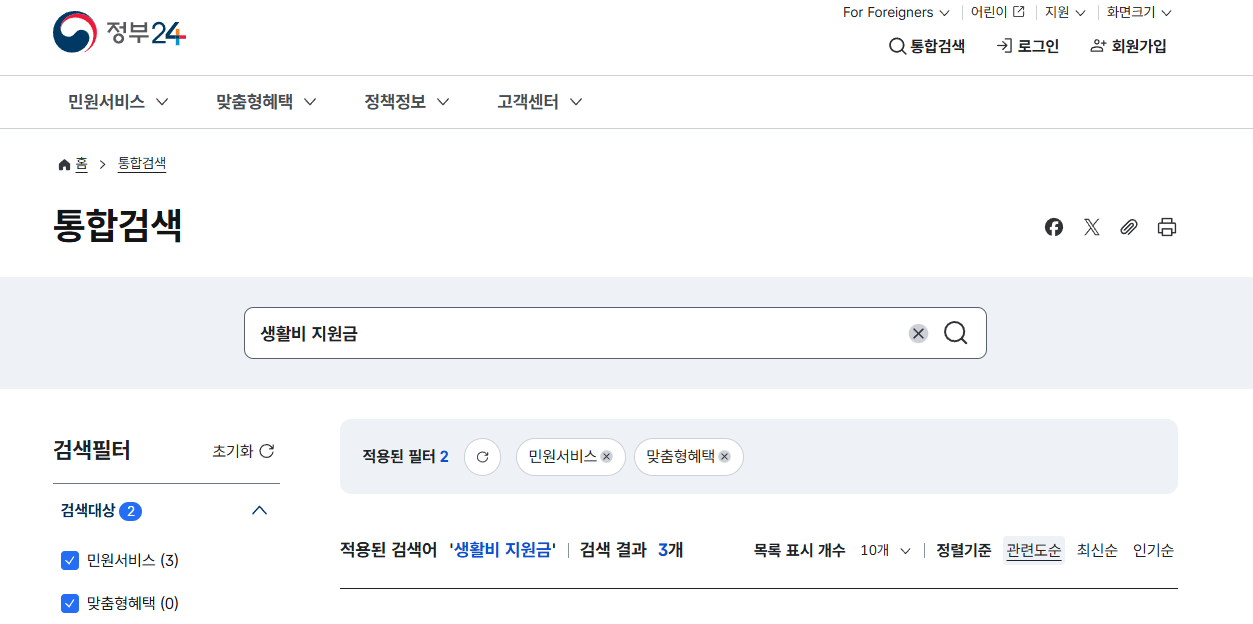Open the For Foreigners dropdown
This screenshot has height=624, width=1253.
(894, 12)
